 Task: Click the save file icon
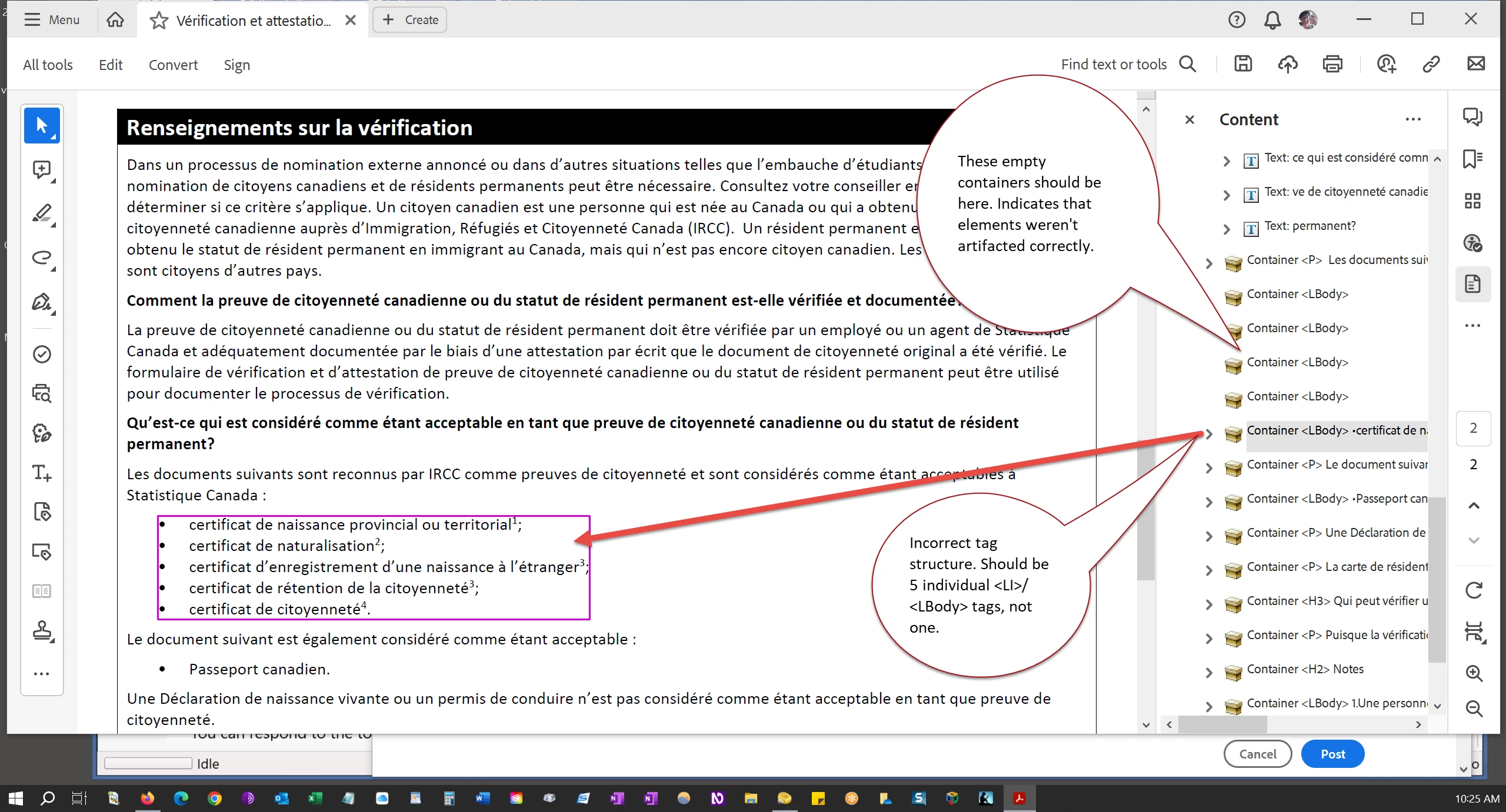[x=1242, y=64]
